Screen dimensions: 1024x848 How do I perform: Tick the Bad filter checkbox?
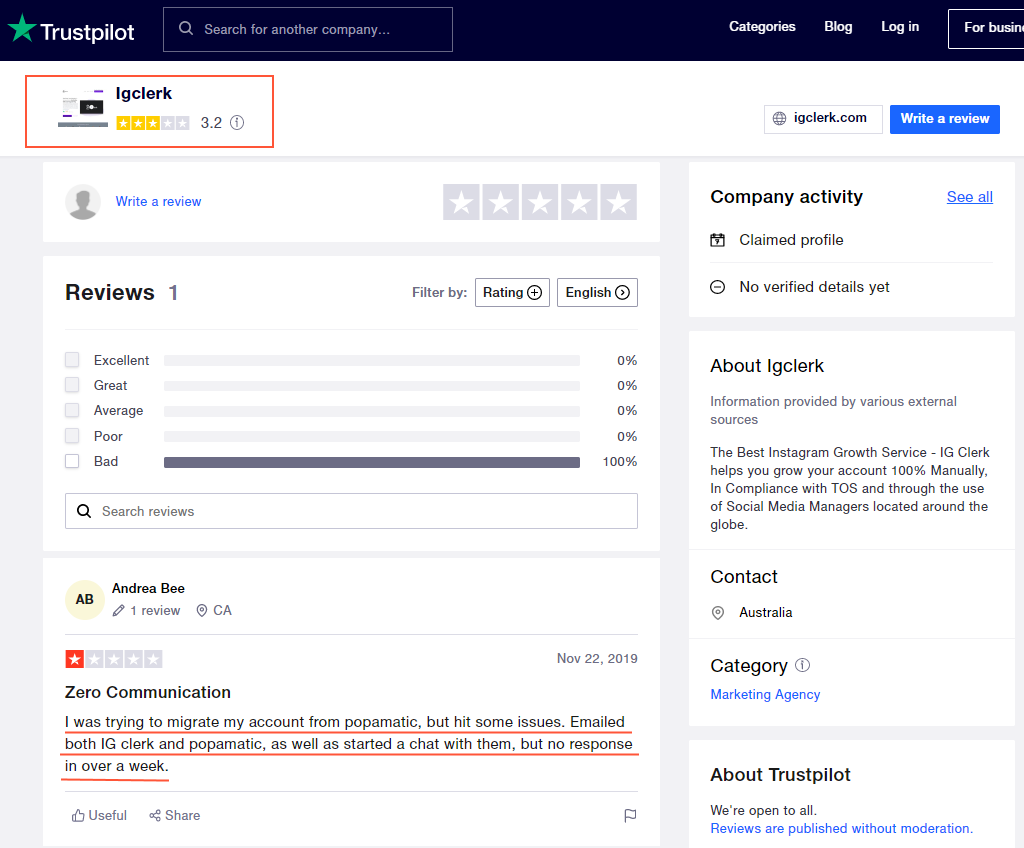click(72, 461)
